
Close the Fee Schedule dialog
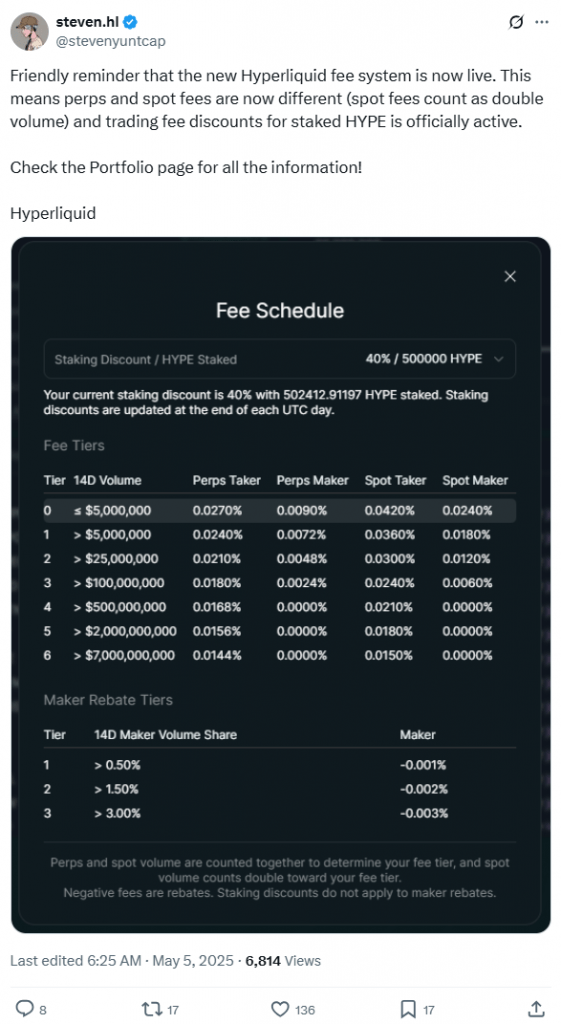[510, 276]
